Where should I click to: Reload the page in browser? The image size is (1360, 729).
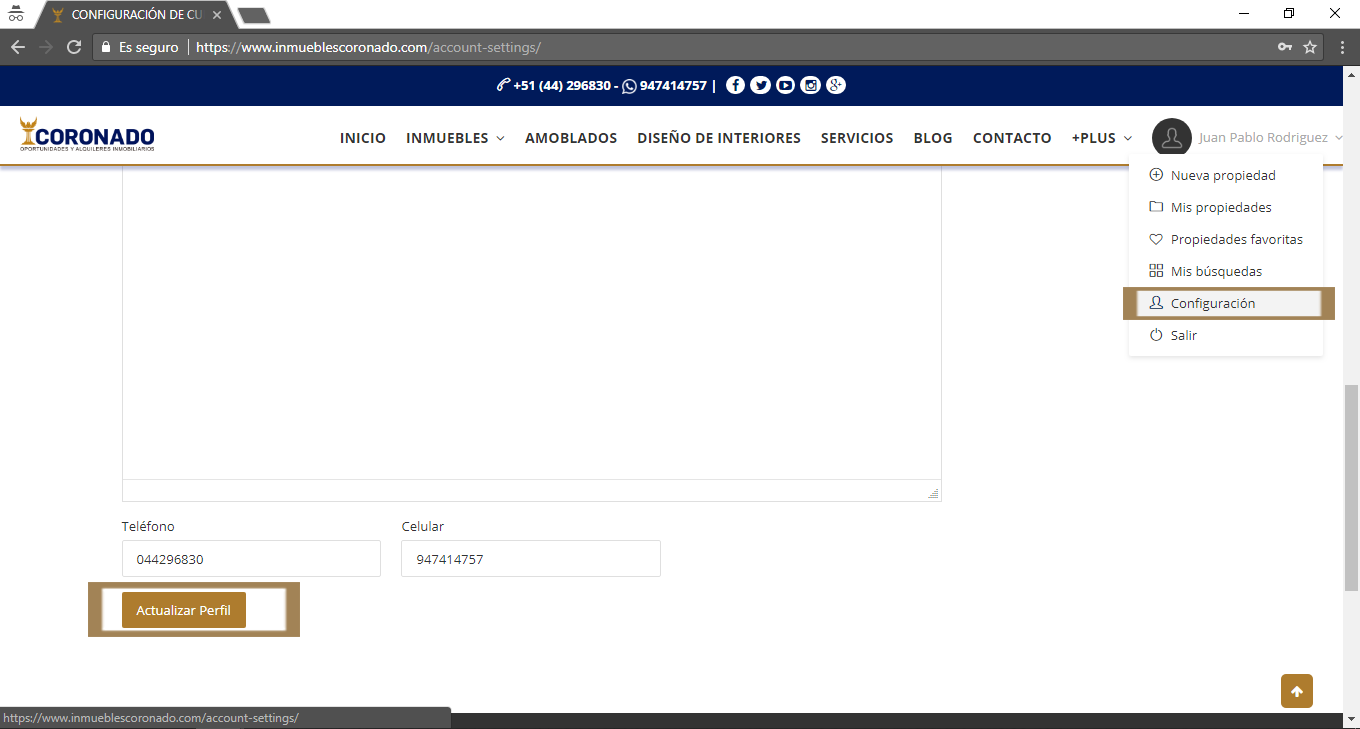(73, 47)
